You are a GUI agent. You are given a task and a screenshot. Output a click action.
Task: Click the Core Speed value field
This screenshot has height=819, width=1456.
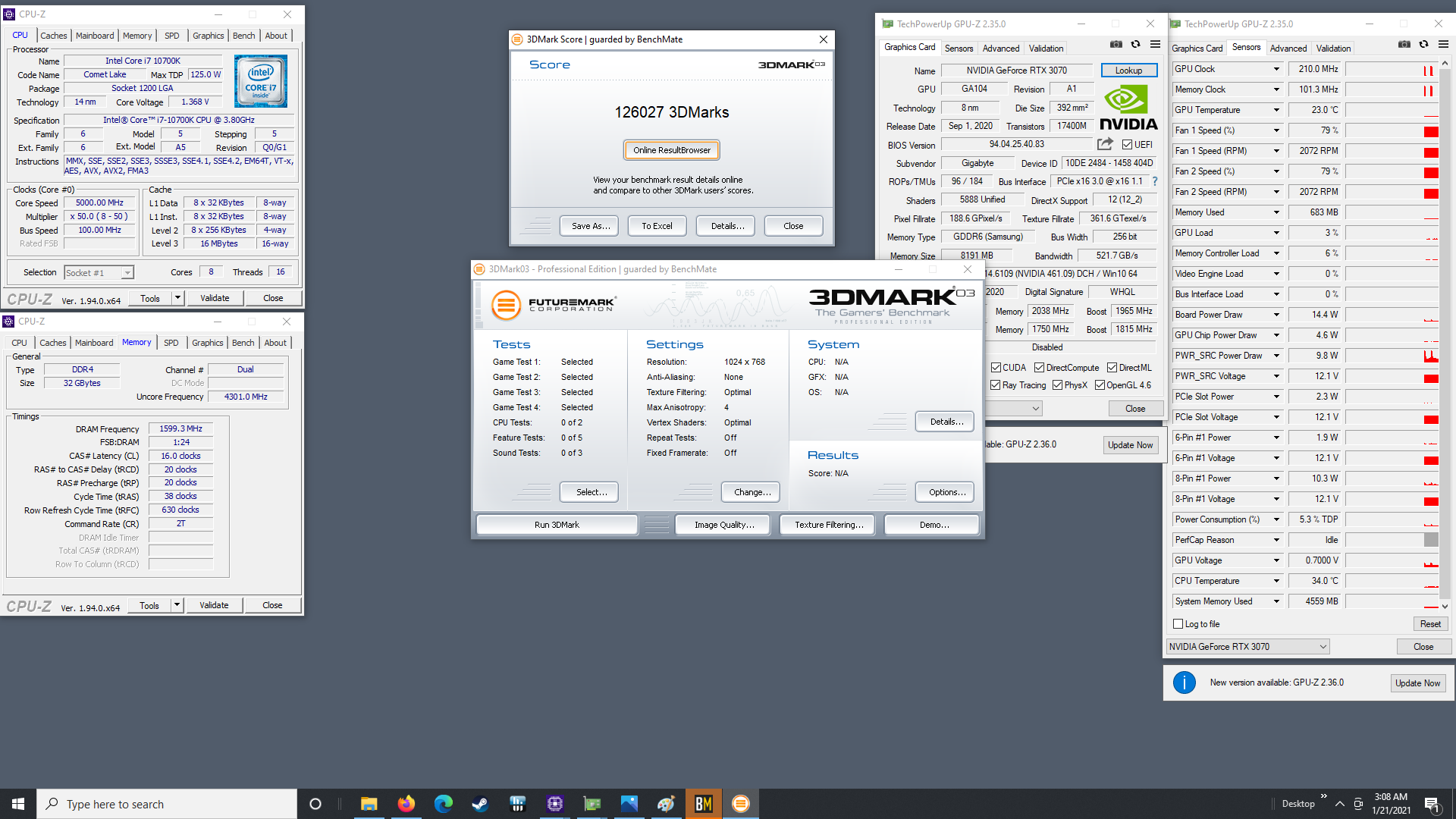[x=99, y=203]
